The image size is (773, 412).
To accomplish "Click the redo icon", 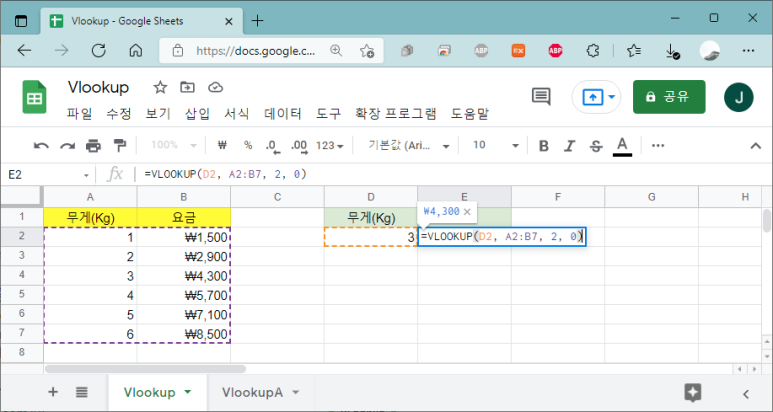I will tap(67, 145).
